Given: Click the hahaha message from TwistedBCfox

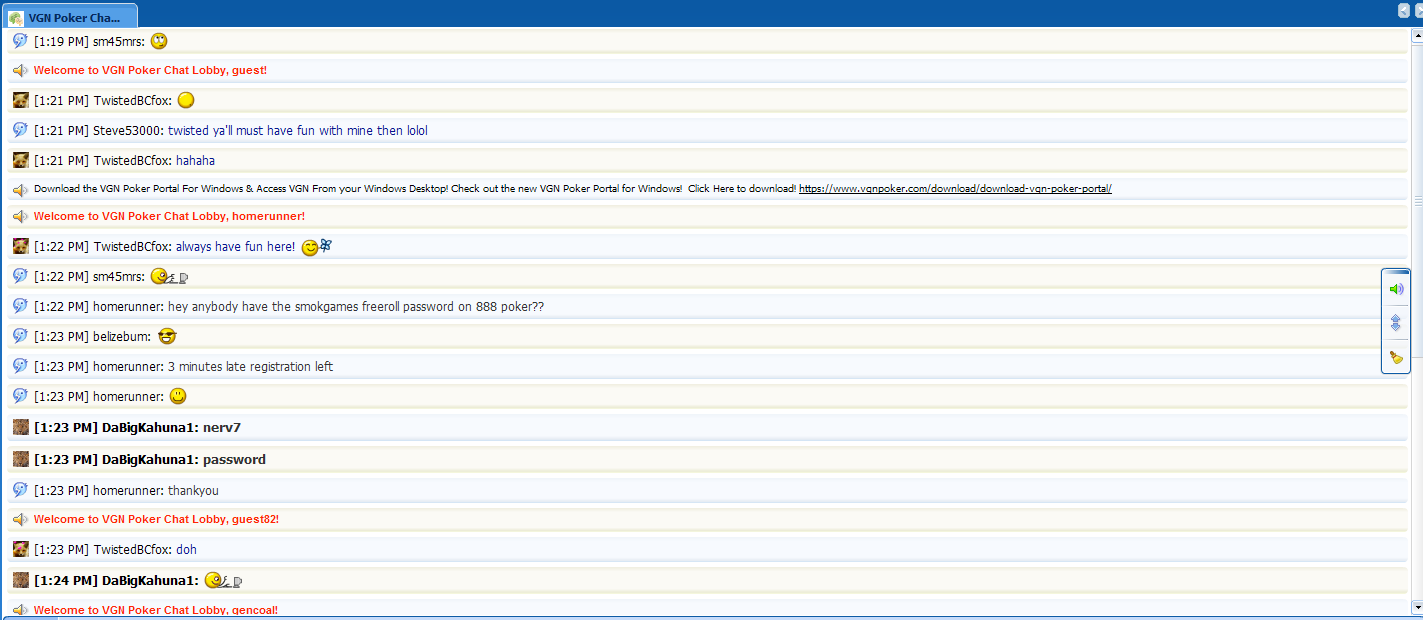Looking at the screenshot, I should tap(195, 161).
